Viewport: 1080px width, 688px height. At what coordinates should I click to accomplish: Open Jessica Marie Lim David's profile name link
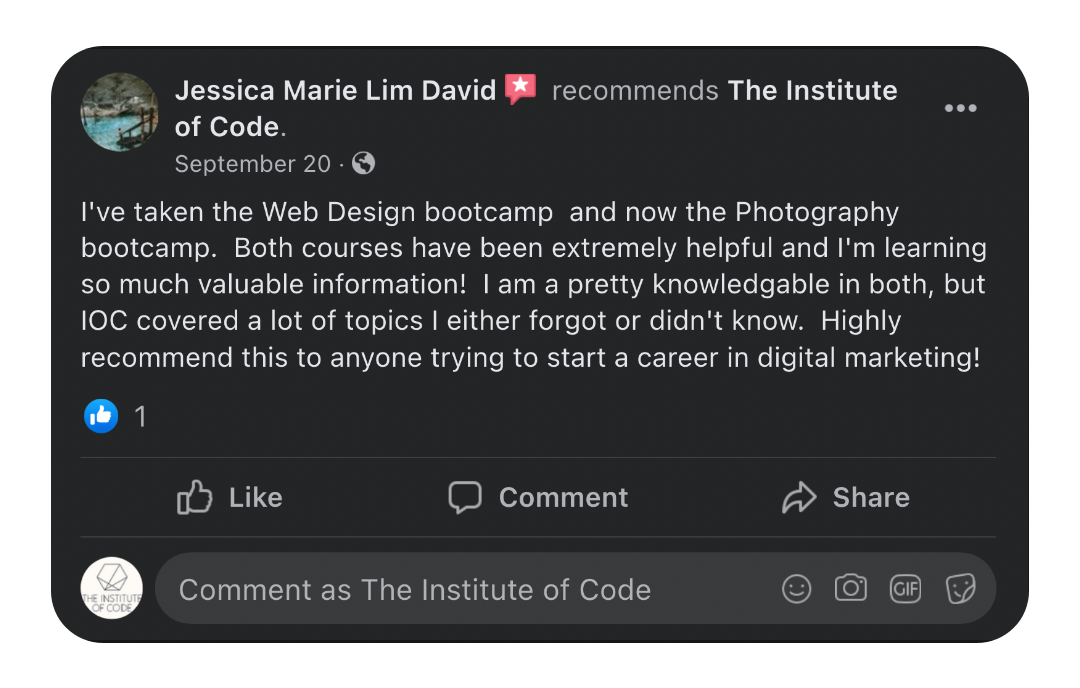[x=335, y=91]
